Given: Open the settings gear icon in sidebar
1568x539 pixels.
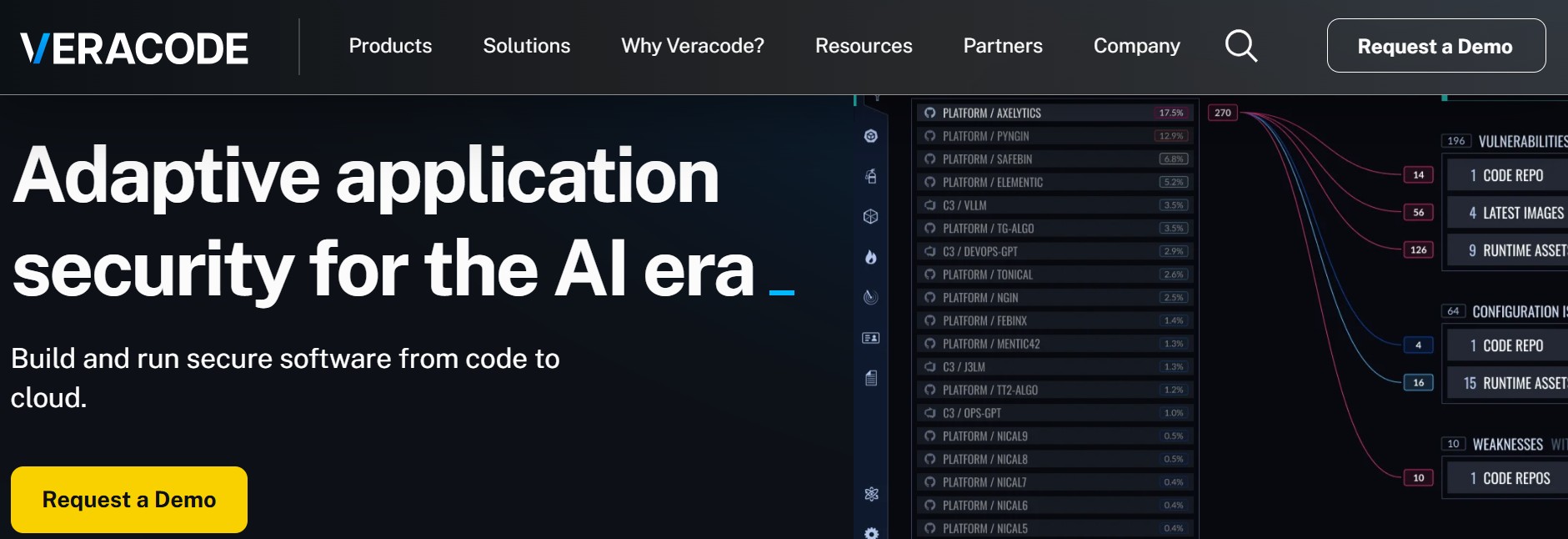Looking at the screenshot, I should click(871, 533).
